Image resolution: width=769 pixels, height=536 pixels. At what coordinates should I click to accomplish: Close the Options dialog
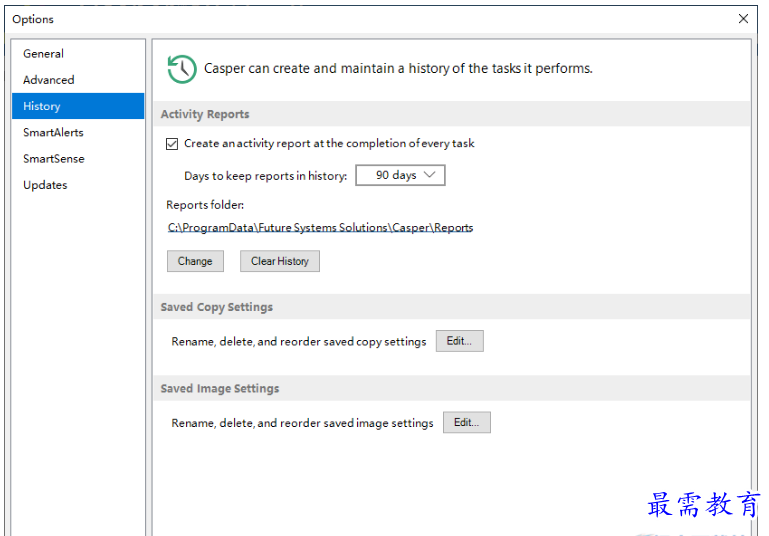(743, 19)
